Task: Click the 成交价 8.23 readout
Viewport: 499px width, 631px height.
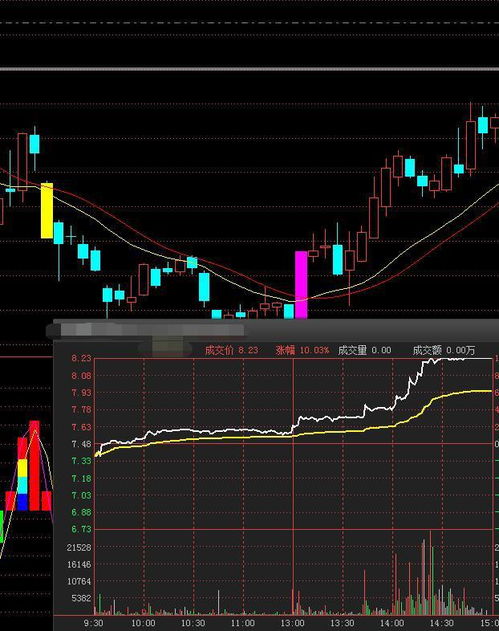Action: point(231,350)
